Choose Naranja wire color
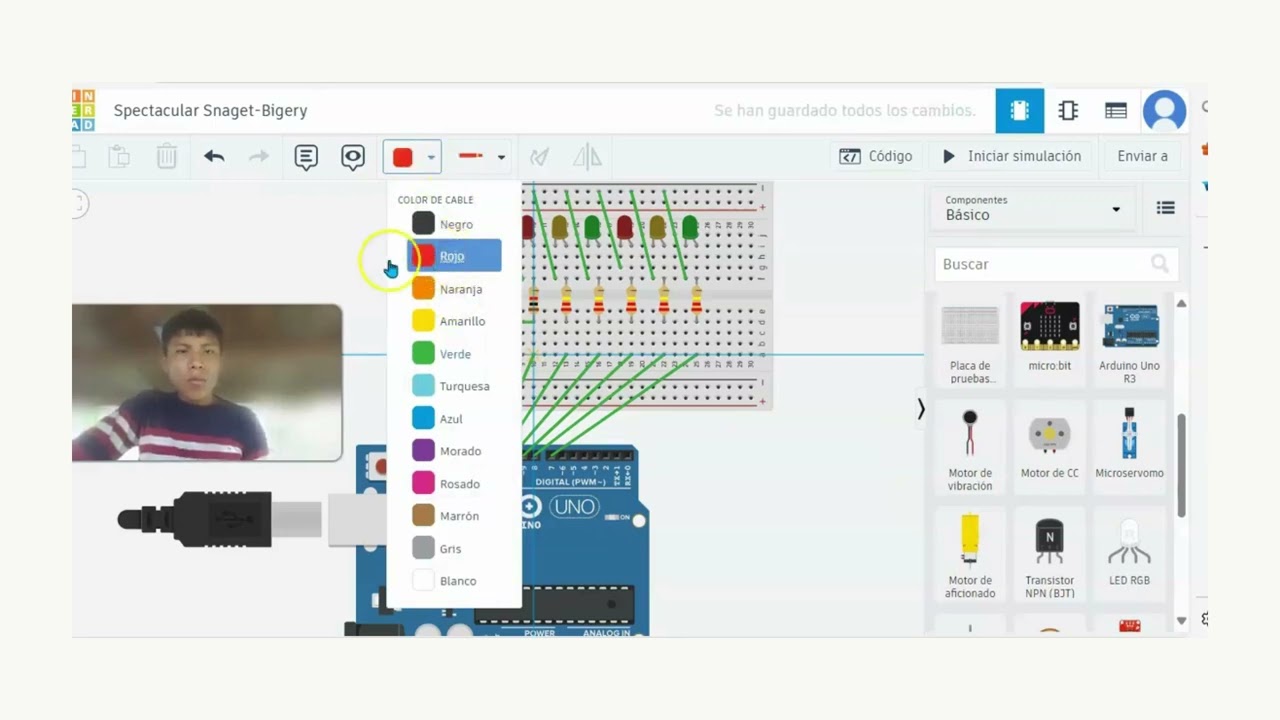Viewport: 1280px width, 720px height. (454, 289)
